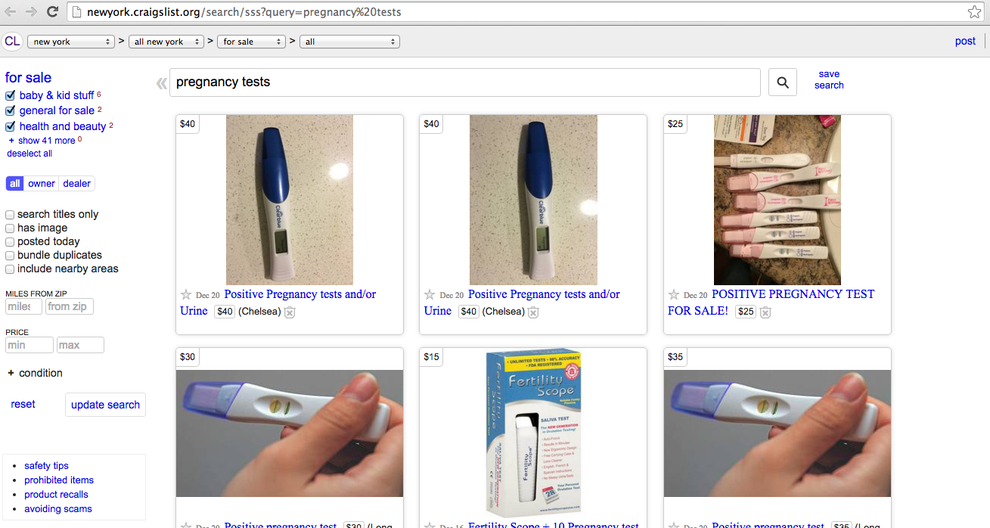Expand the condition filter section

(x=35, y=373)
